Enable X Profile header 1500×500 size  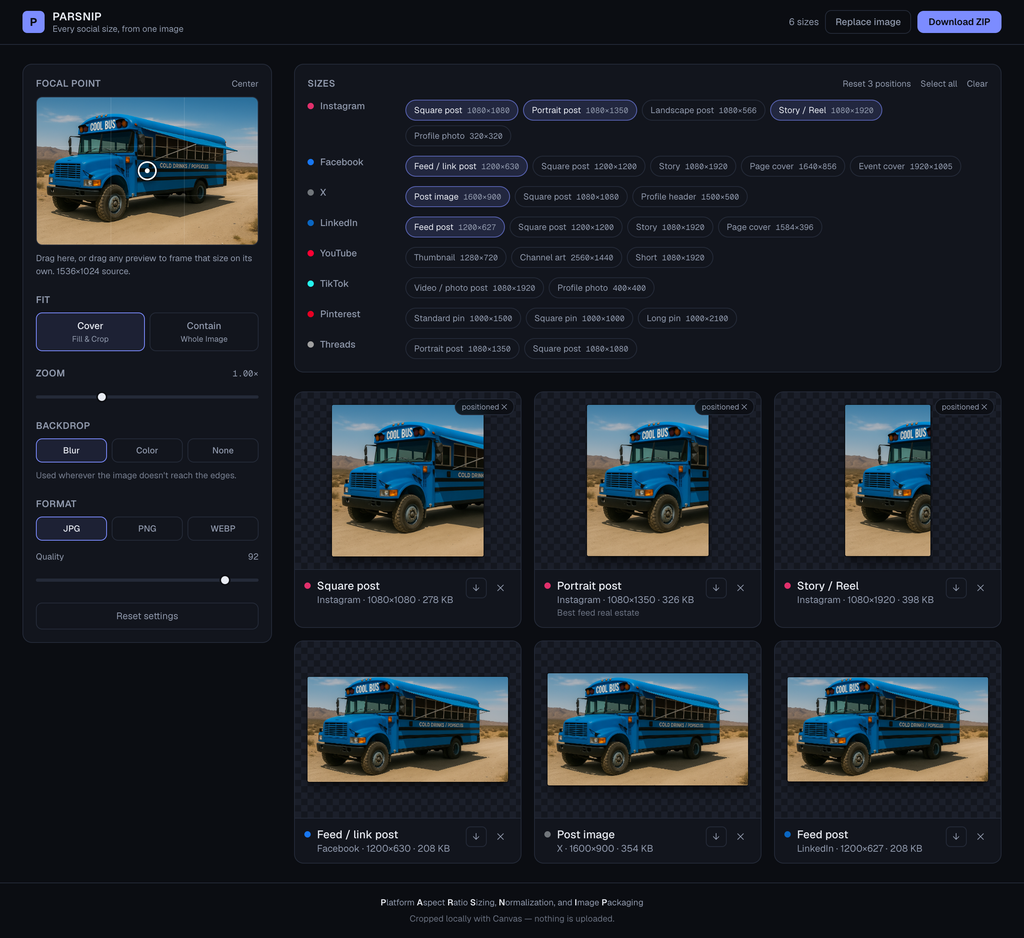(690, 197)
